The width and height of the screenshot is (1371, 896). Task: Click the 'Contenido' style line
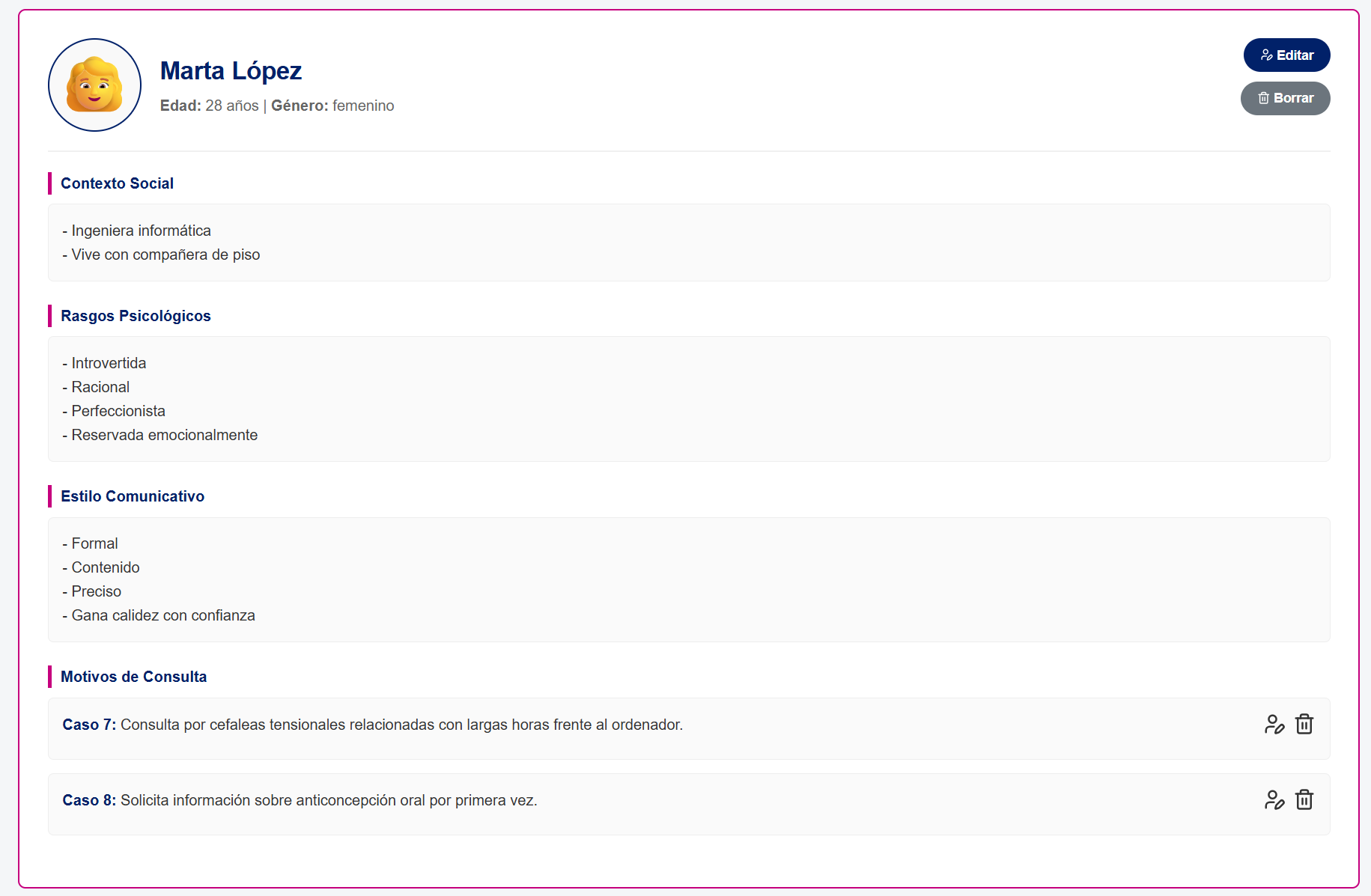click(x=101, y=567)
